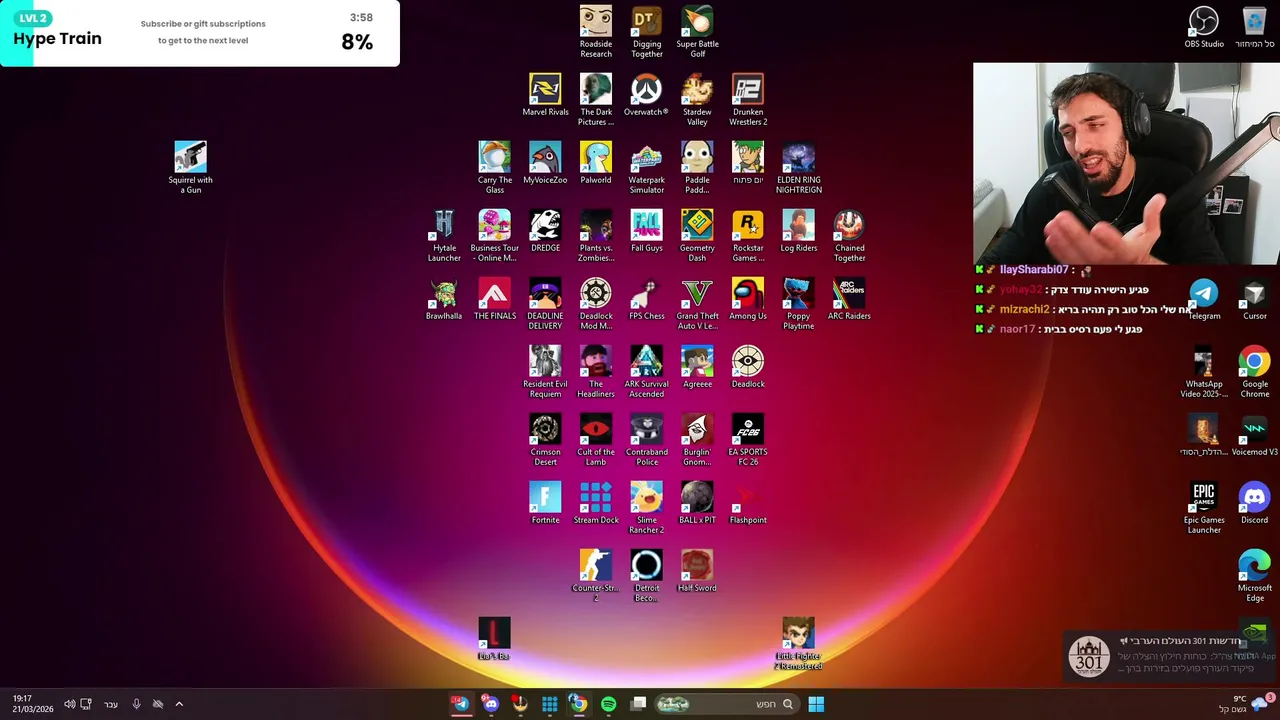Select the Super Battle Golf icon
The image size is (1280, 720).
[697, 31]
